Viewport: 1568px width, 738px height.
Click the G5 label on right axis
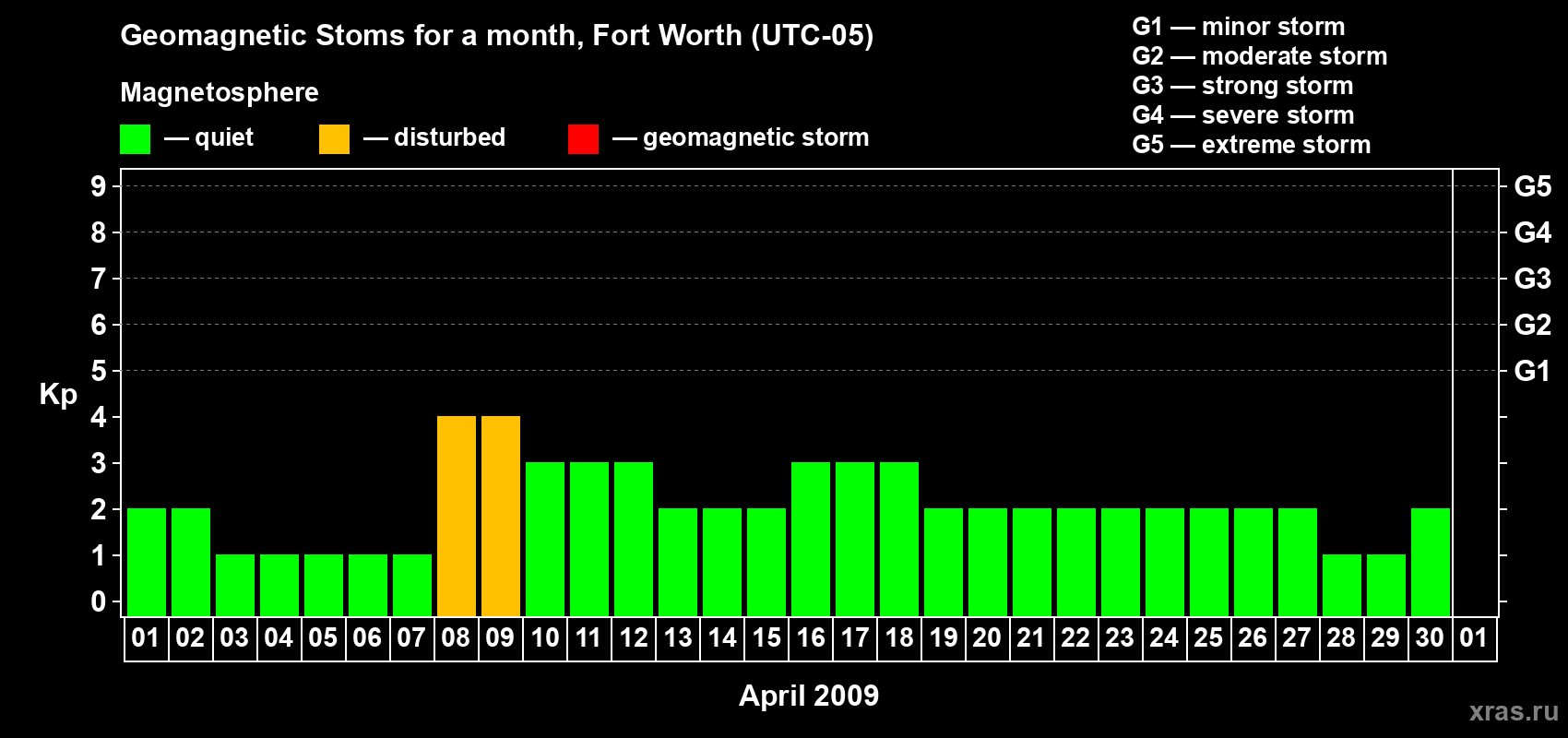(1532, 186)
